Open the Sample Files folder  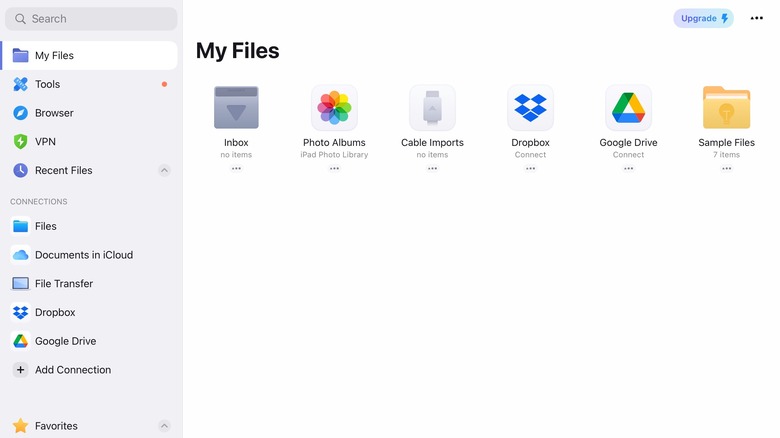coord(726,108)
